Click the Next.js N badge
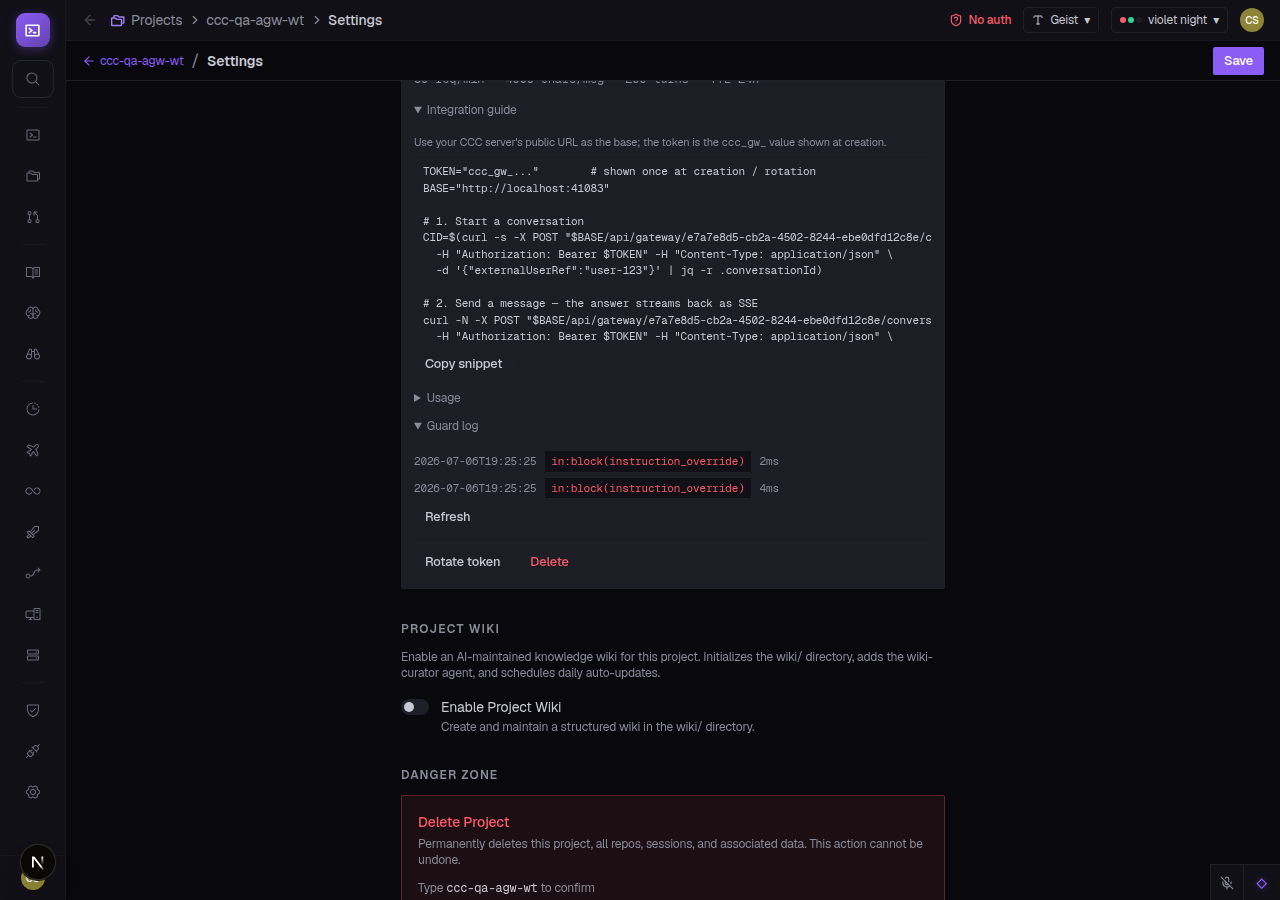1280x900 pixels. click(x=38, y=862)
